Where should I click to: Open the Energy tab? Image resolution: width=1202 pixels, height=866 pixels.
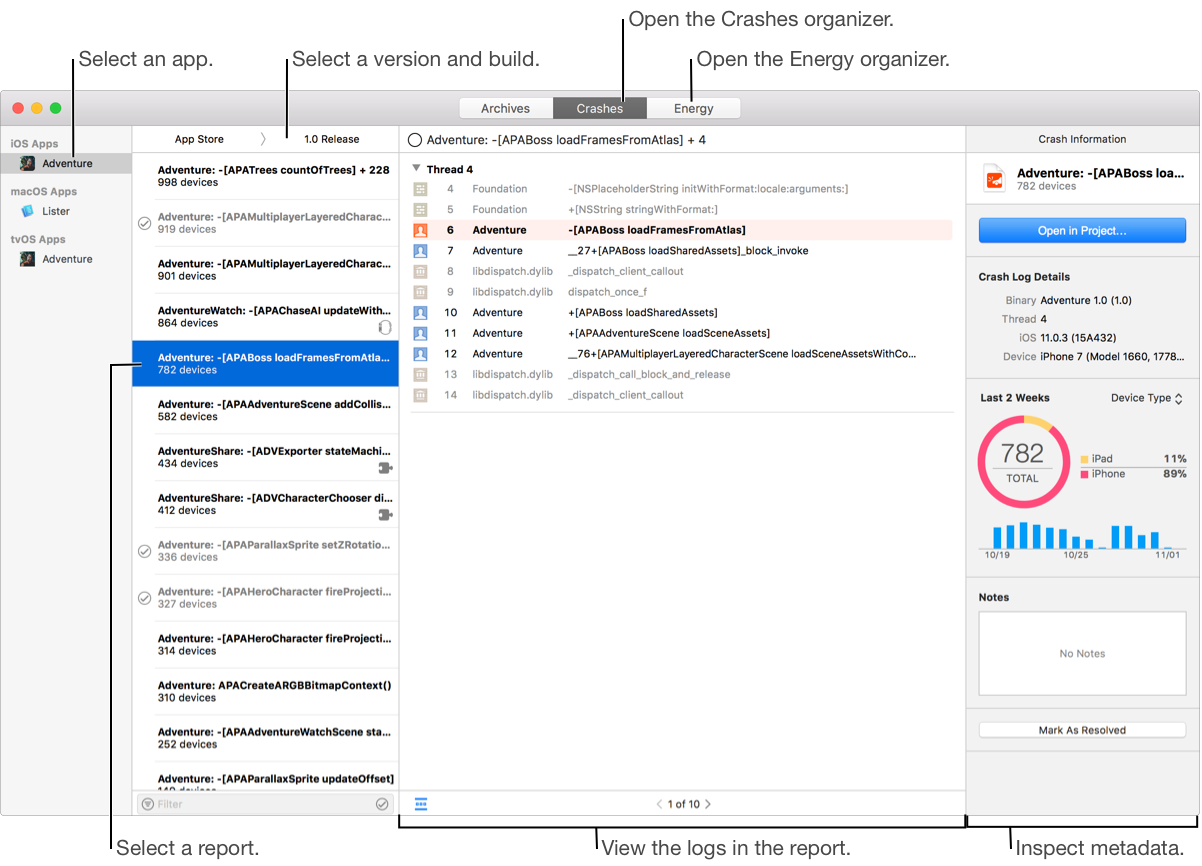693,108
